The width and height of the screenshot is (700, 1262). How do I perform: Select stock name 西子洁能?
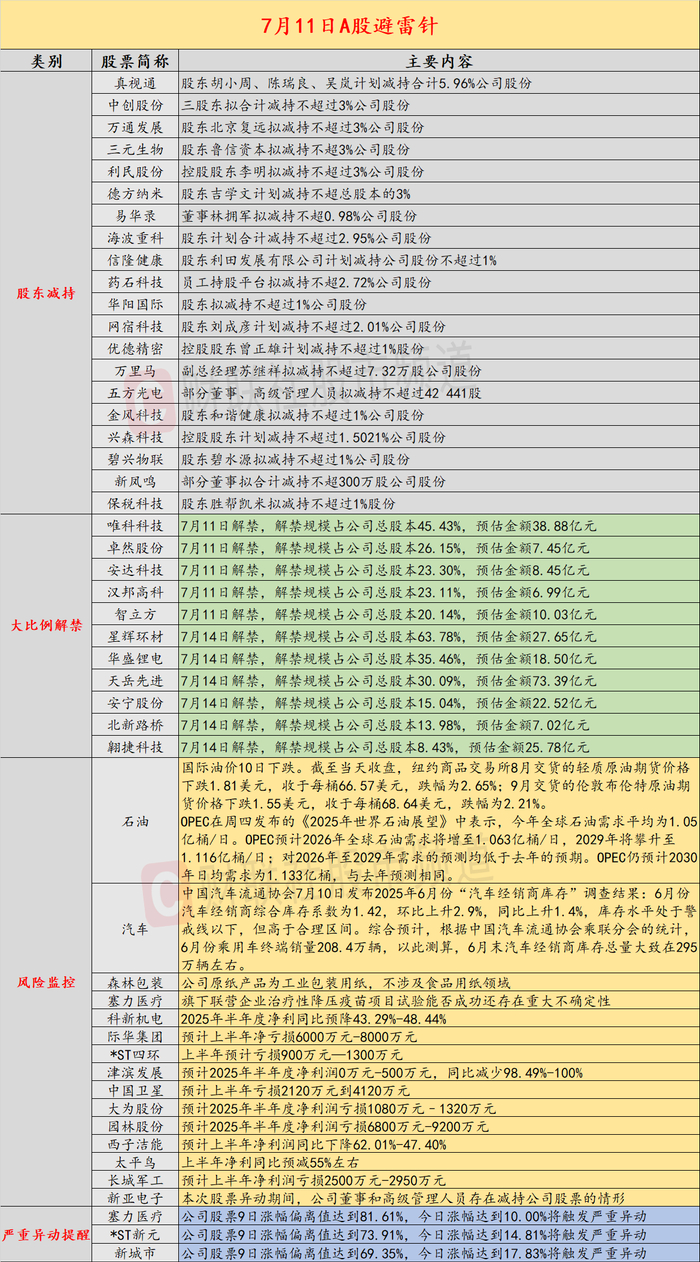[135, 1143]
